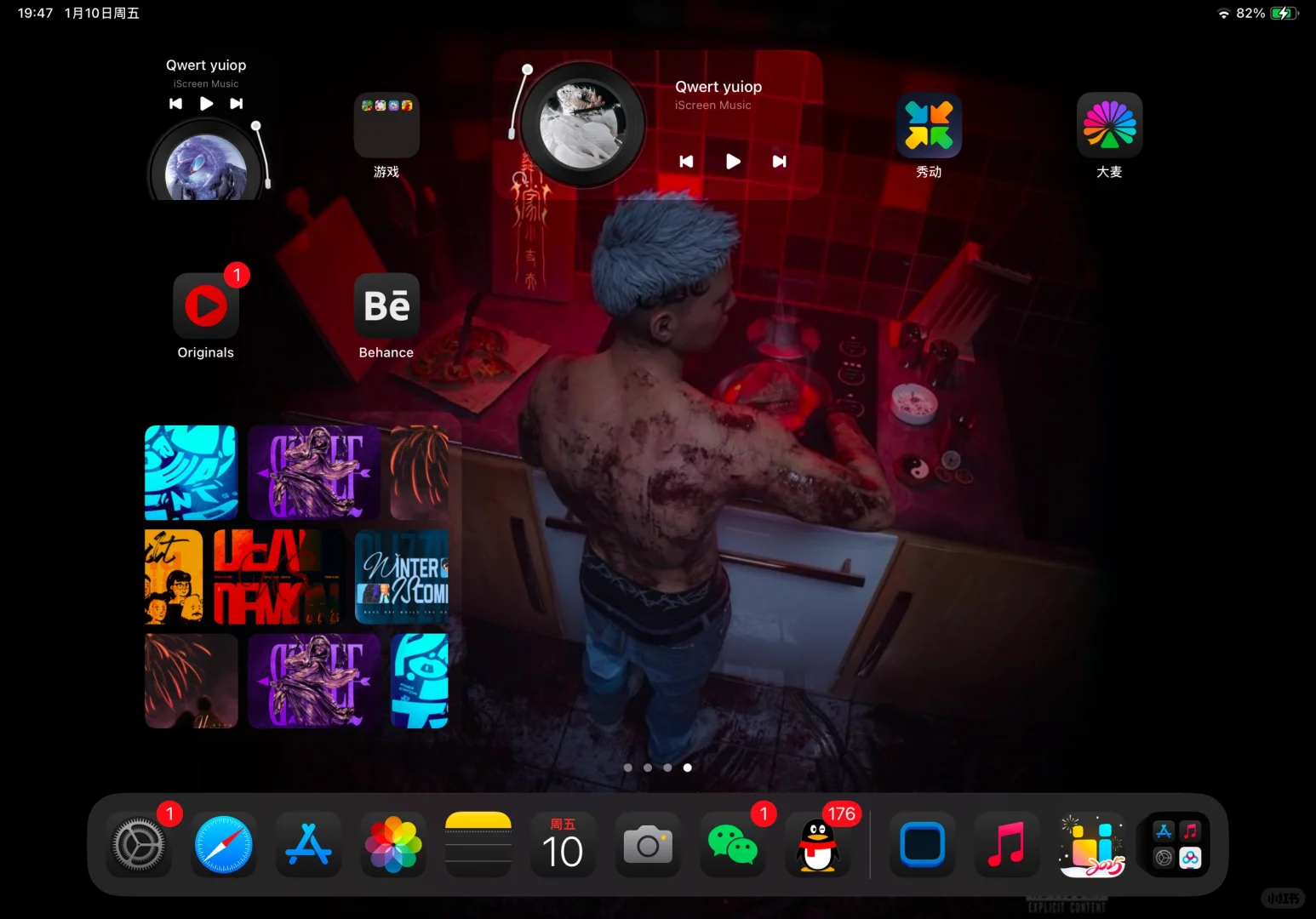Launch the Music app from the dock
1316x919 pixels.
[1007, 845]
